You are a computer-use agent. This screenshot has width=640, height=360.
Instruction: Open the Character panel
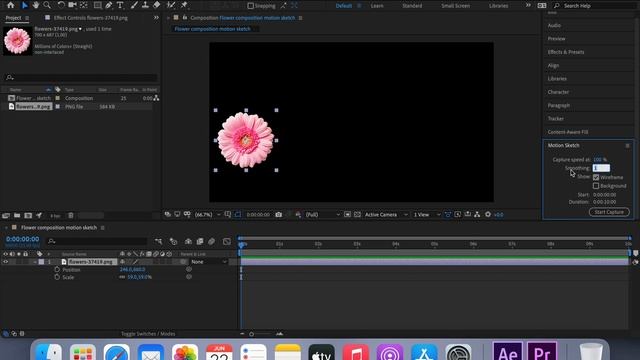(558, 92)
